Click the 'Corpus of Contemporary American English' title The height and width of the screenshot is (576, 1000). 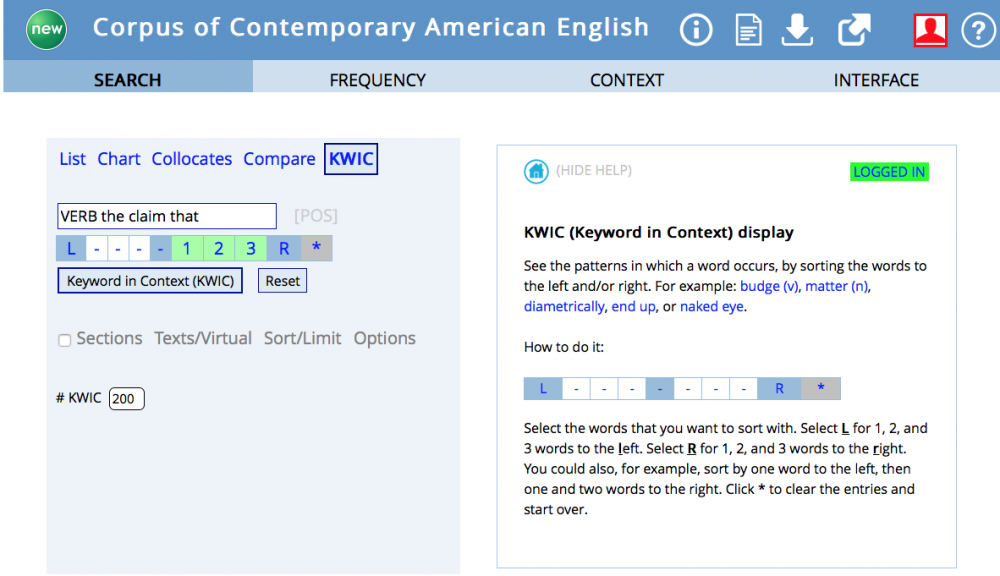pos(371,27)
